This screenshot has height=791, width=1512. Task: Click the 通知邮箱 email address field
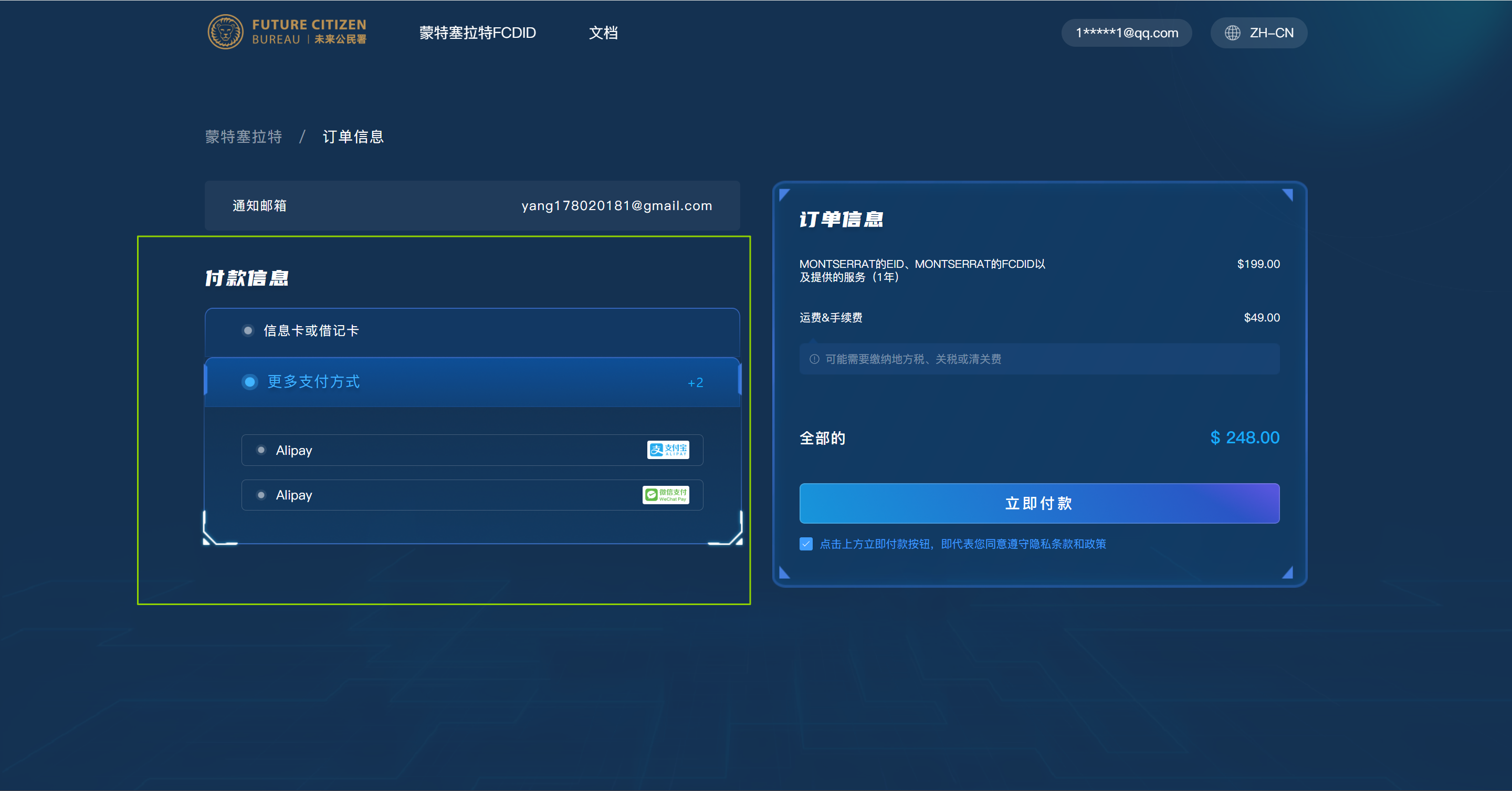pyautogui.click(x=616, y=205)
